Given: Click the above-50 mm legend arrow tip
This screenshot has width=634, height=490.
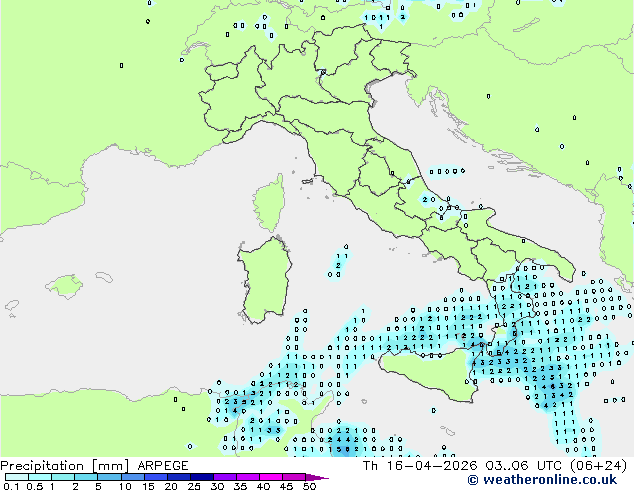Looking at the screenshot, I should pos(317,477).
